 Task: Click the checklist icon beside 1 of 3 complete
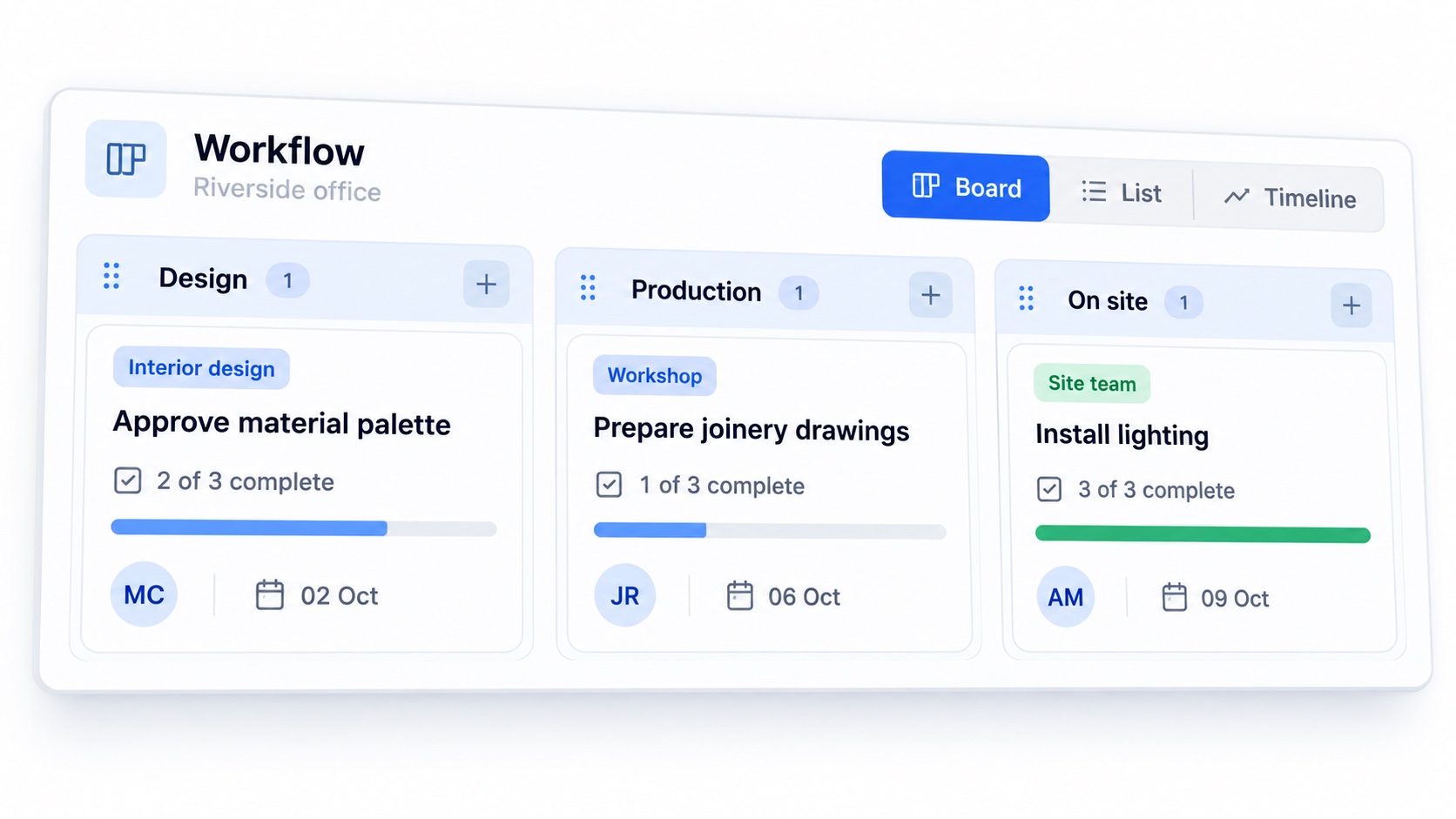[609, 485]
